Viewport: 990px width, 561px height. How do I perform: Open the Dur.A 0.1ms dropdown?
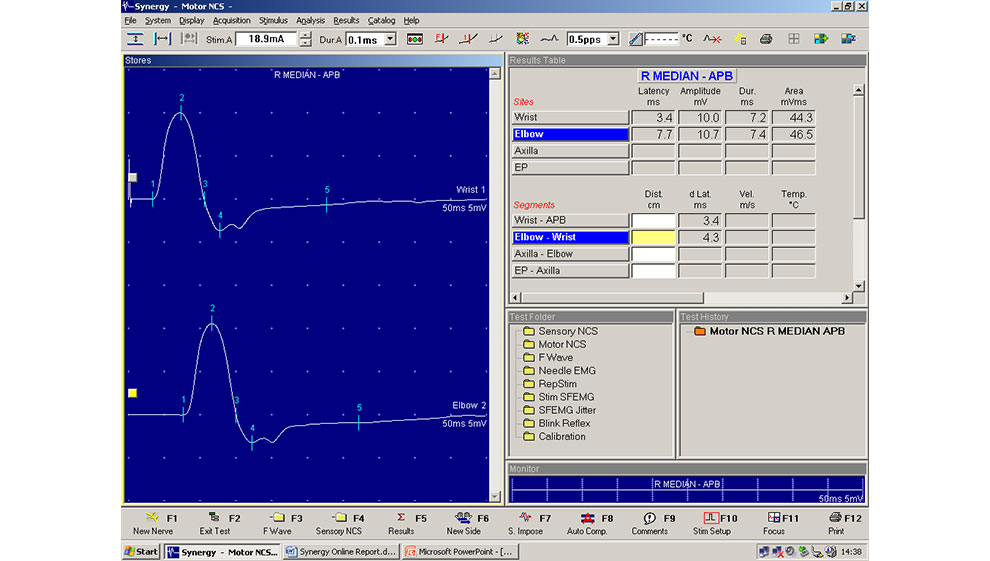click(x=390, y=39)
